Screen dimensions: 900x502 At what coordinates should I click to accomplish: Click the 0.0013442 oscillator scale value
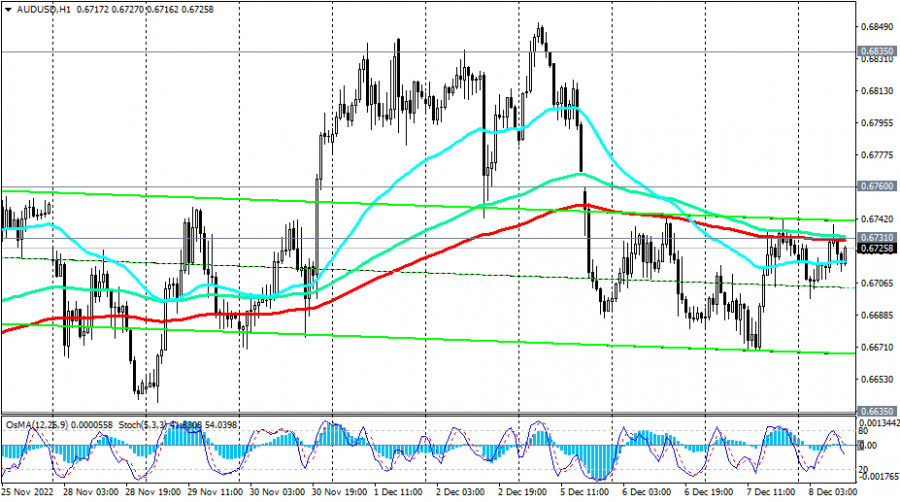click(877, 422)
